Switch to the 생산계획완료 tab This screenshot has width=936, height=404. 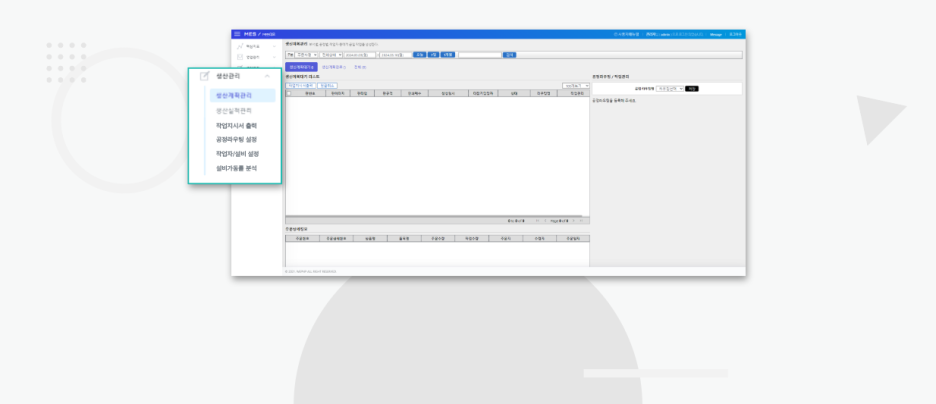(334, 67)
